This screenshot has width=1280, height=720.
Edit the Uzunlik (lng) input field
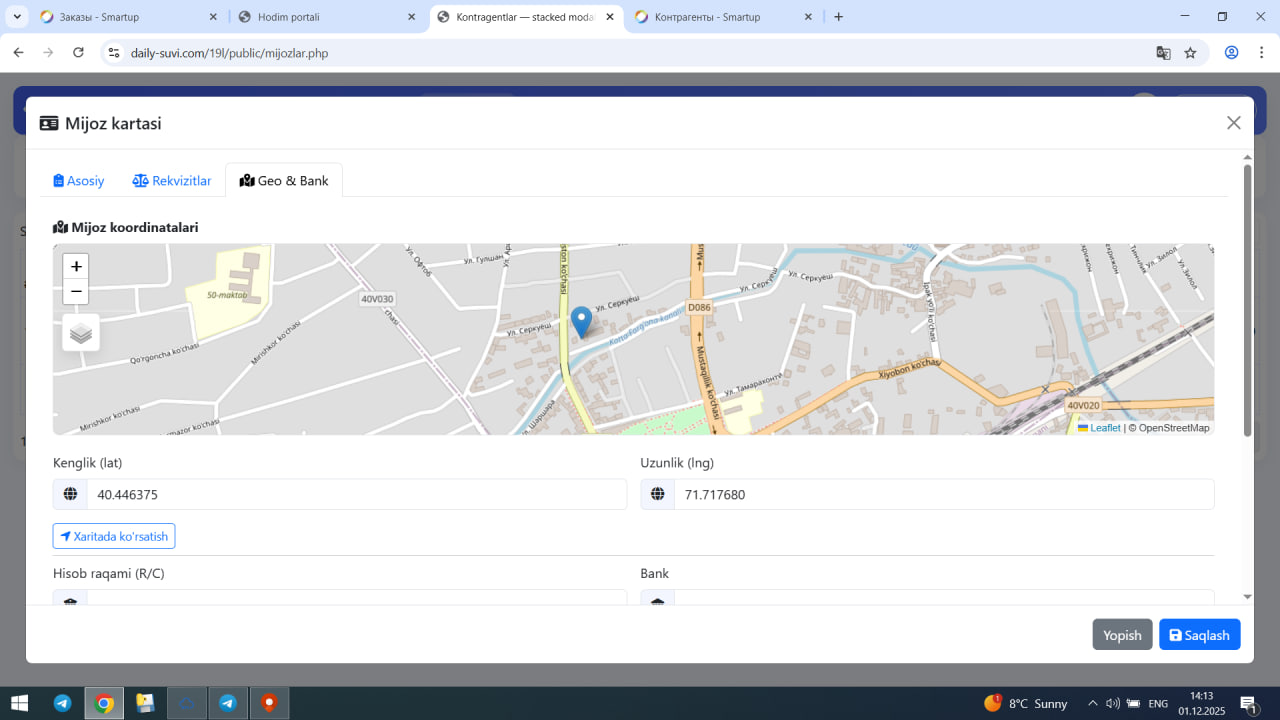943,494
